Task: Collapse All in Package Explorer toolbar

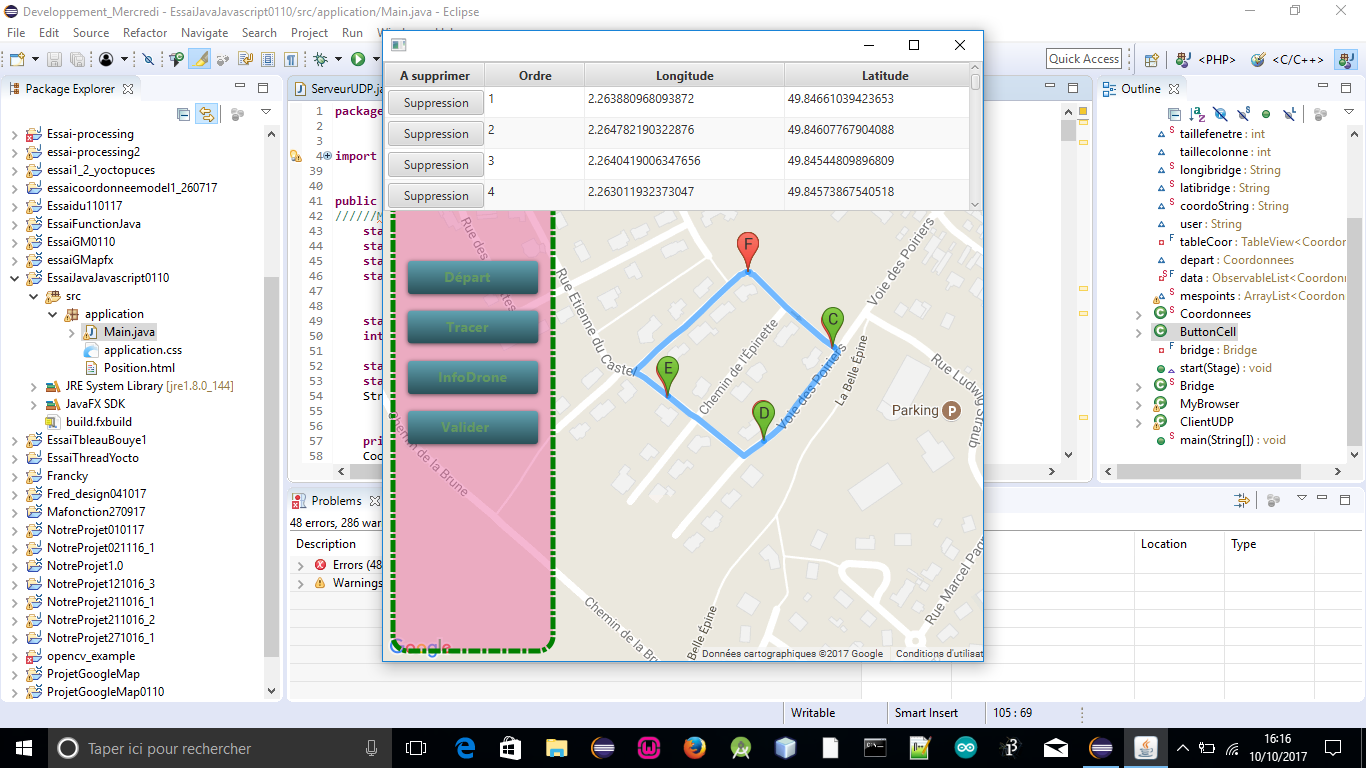Action: tap(183, 114)
